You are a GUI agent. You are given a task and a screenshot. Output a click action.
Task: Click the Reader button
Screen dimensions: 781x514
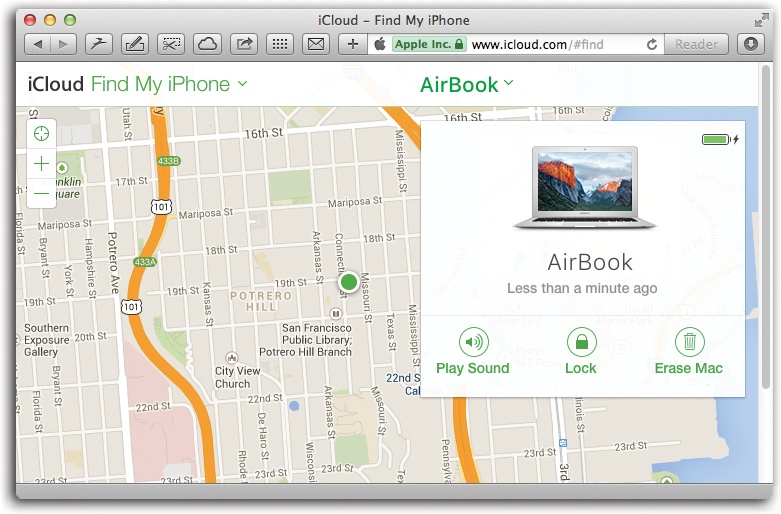pyautogui.click(x=696, y=44)
